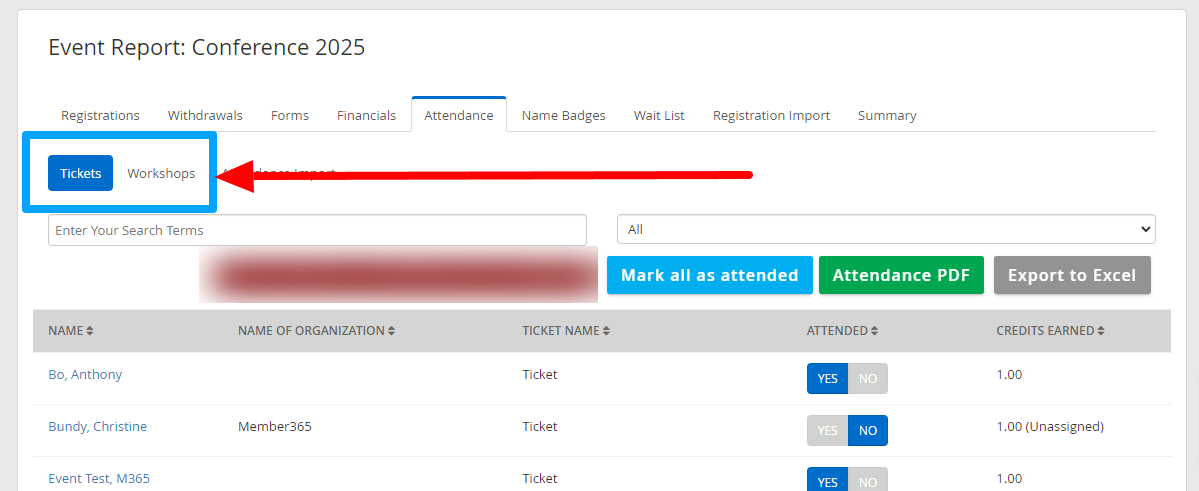Switch to the Registrations tab
This screenshot has height=491, width=1199.
(x=100, y=116)
